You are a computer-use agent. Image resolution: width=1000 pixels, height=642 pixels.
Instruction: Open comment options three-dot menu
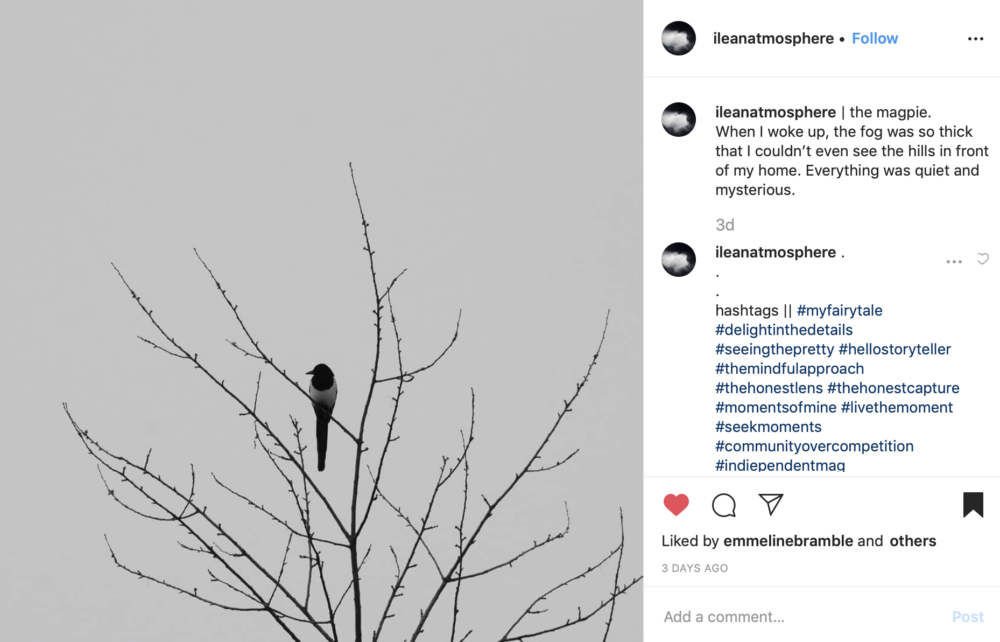click(x=954, y=261)
